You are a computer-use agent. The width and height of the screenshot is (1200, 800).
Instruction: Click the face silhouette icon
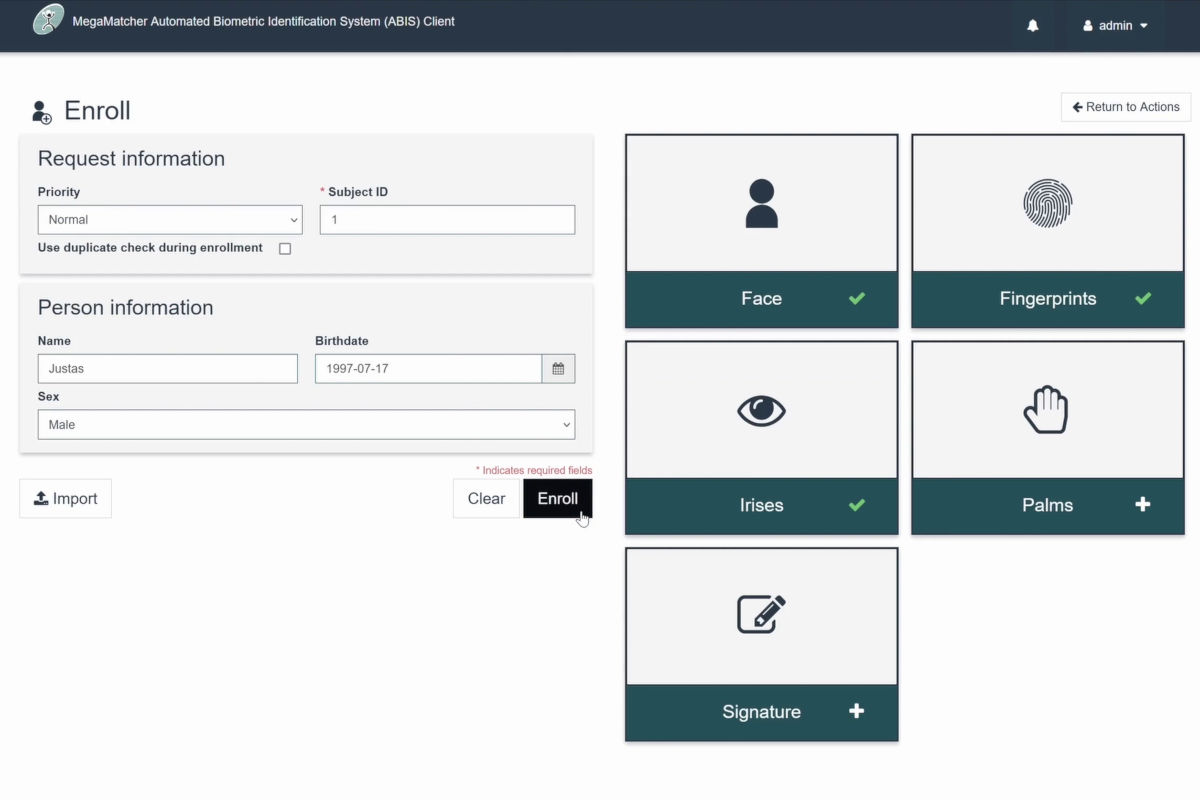(x=761, y=203)
